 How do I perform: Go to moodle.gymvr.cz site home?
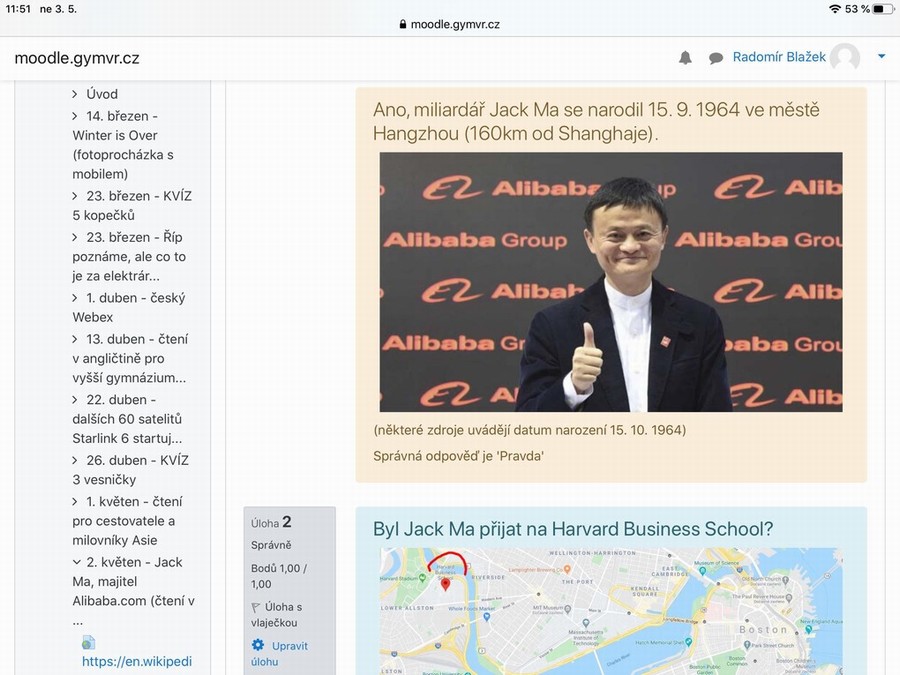tap(77, 58)
